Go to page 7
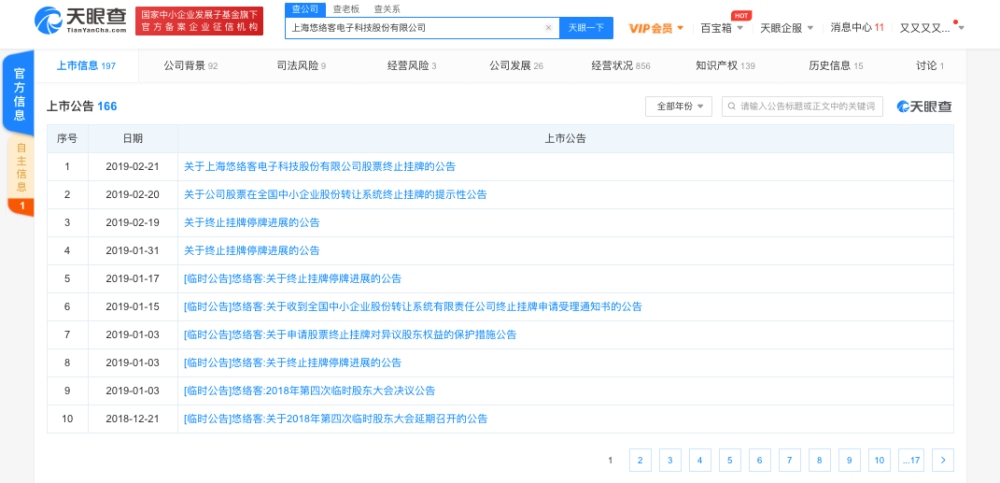This screenshot has height=483, width=1000. [790, 460]
